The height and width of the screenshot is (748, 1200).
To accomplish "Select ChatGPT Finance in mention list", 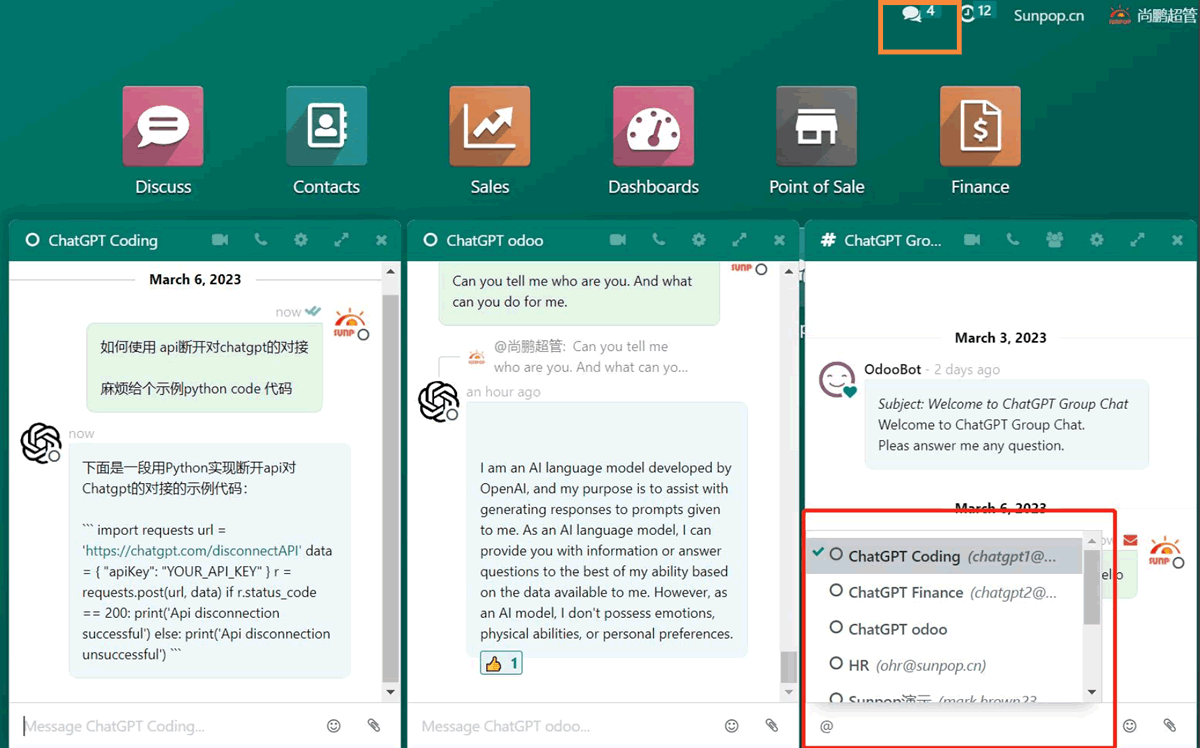I will 944,592.
